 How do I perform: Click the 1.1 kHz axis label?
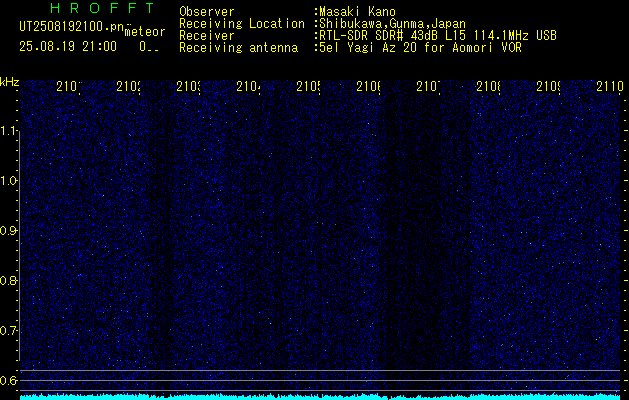(9, 131)
